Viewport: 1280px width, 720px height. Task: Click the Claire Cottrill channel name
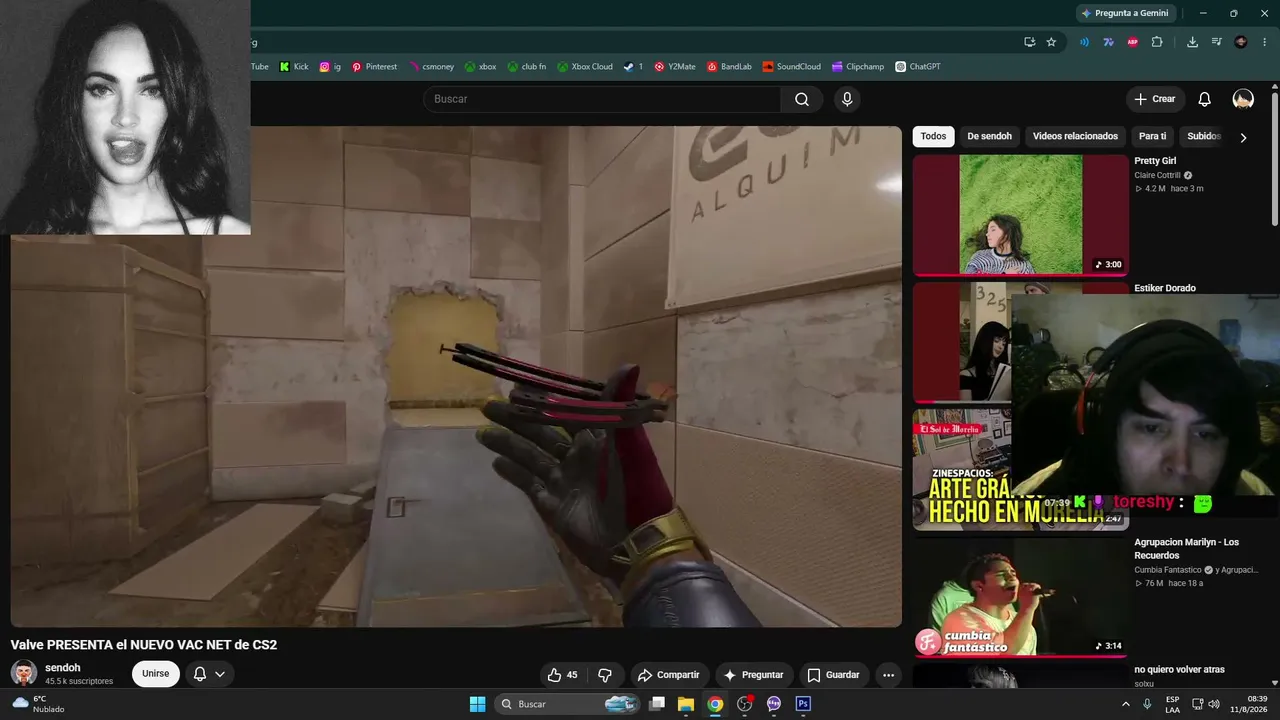click(x=1157, y=175)
